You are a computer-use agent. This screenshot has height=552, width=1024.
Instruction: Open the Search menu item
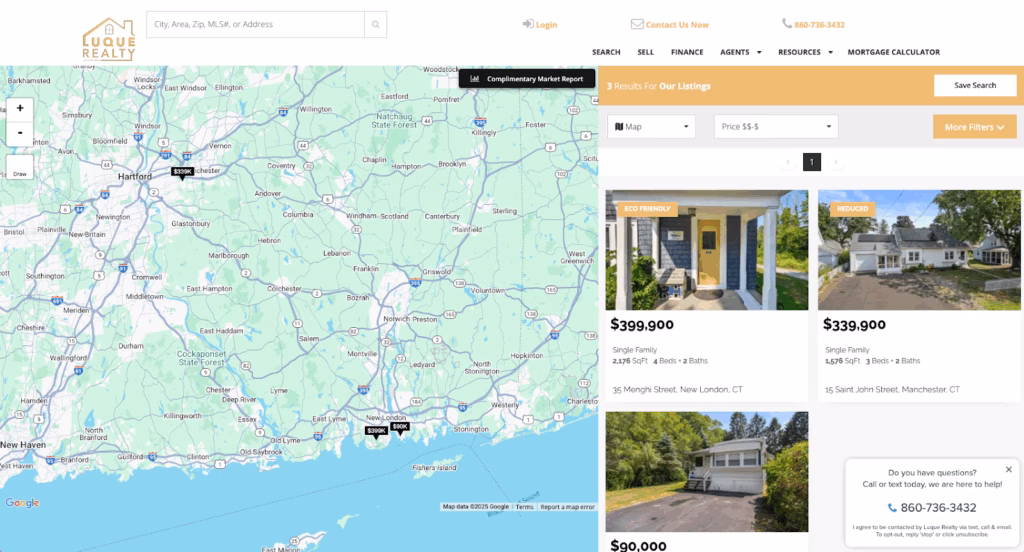pyautogui.click(x=606, y=52)
